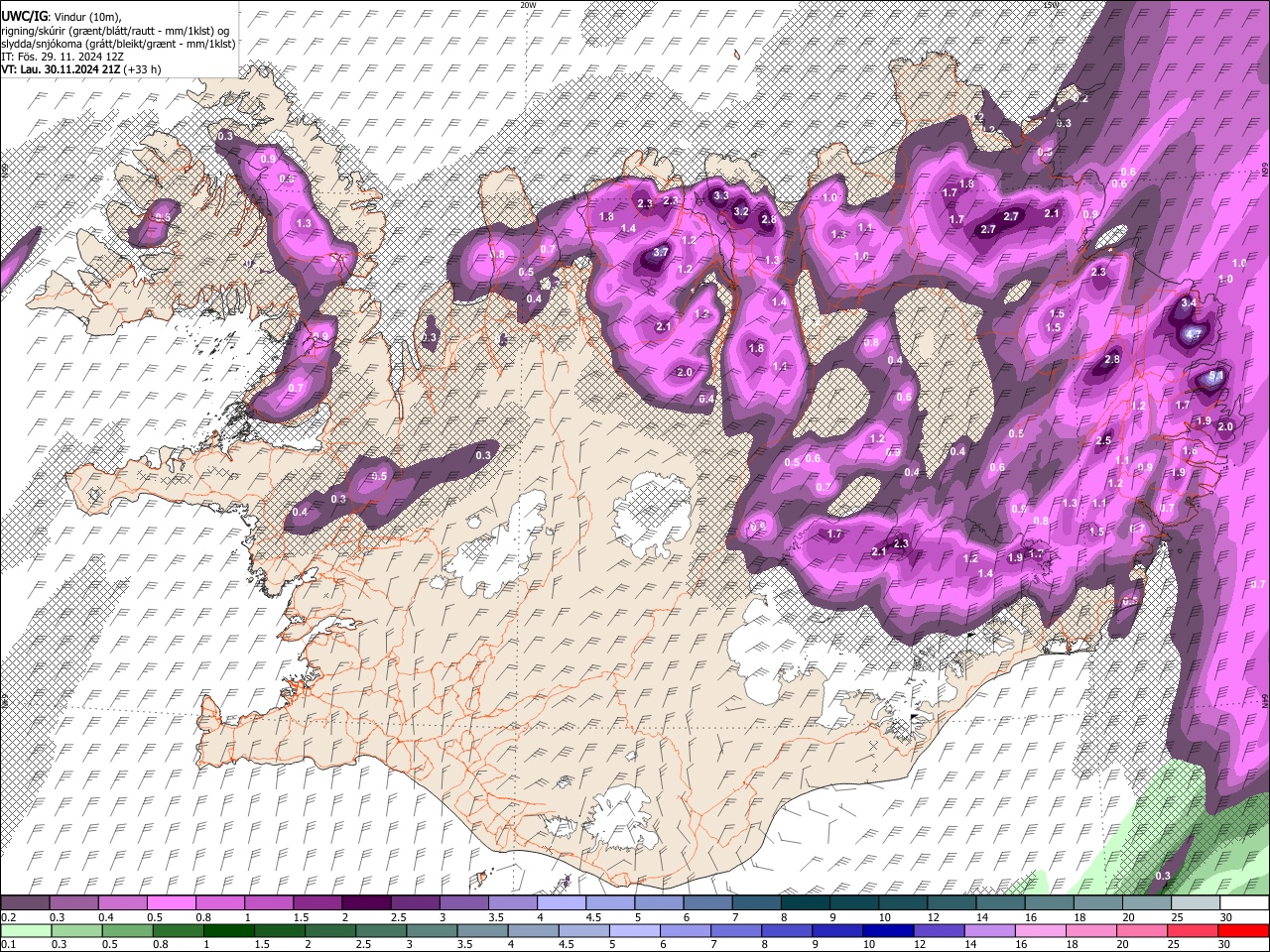Click the lightest green 0.1 rain legend swatch
The height and width of the screenshot is (952, 1270).
25,930
